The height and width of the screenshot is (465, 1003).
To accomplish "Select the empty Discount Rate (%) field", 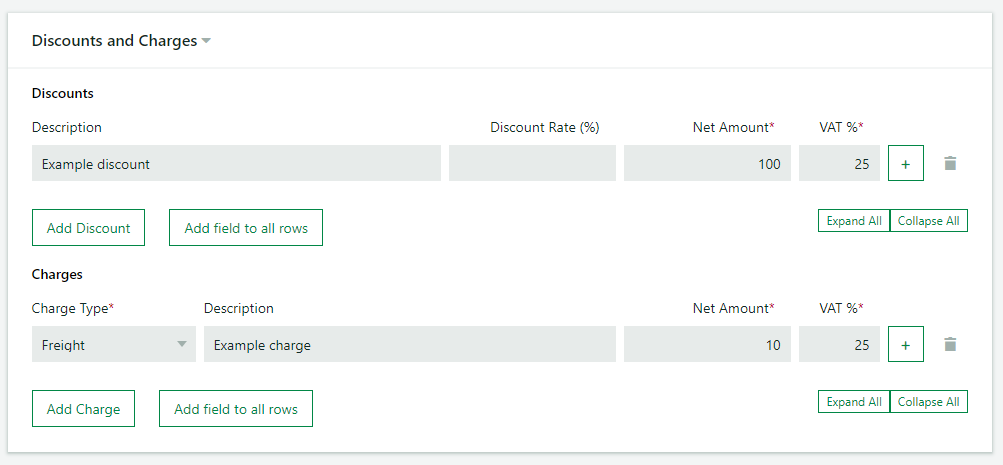I will click(x=532, y=163).
